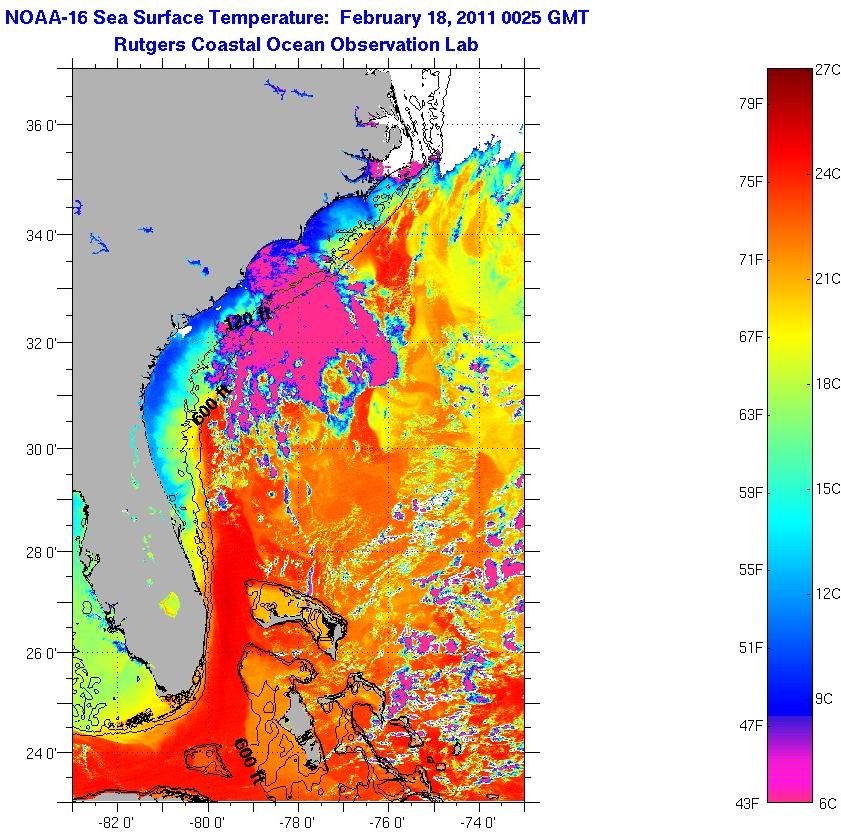This screenshot has width=841, height=832.
Task: Click the 32 0' latitude label
Action: pyautogui.click(x=41, y=343)
